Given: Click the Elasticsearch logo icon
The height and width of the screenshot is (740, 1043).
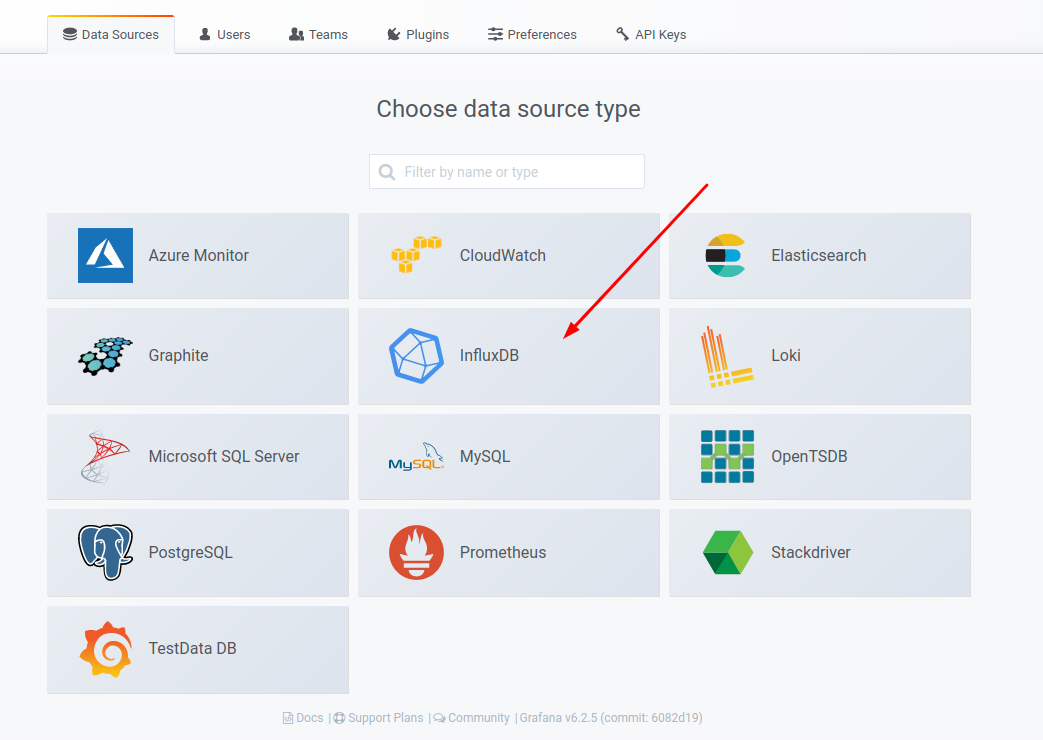Looking at the screenshot, I should [x=725, y=256].
